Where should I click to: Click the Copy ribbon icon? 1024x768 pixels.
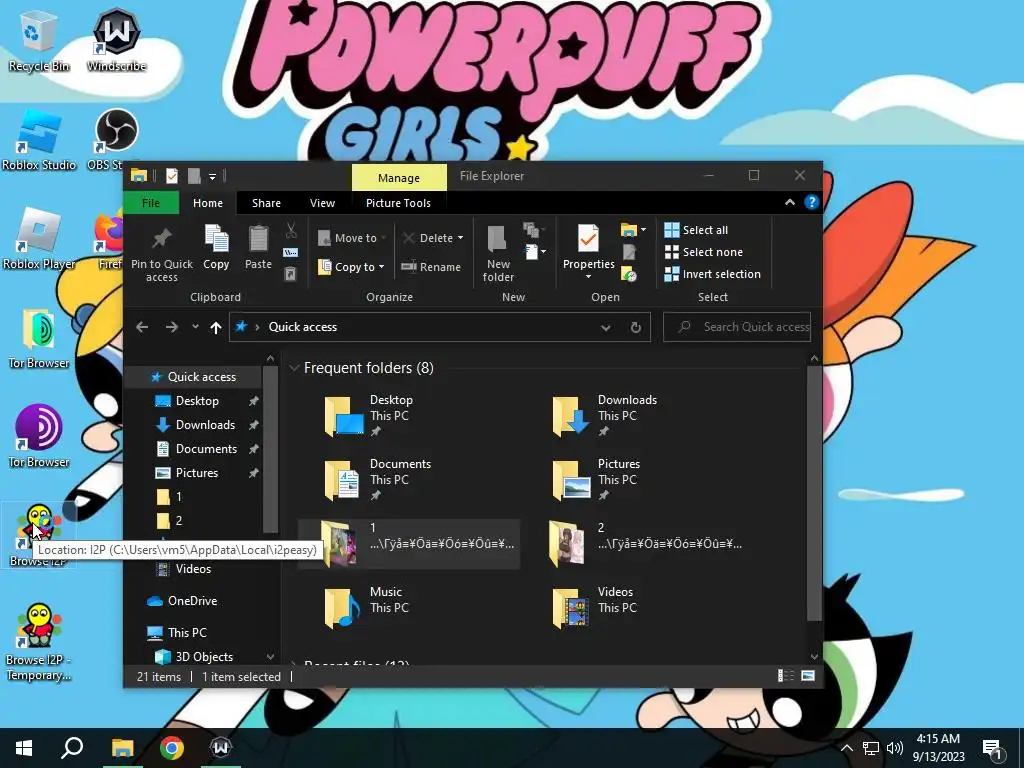pyautogui.click(x=216, y=238)
